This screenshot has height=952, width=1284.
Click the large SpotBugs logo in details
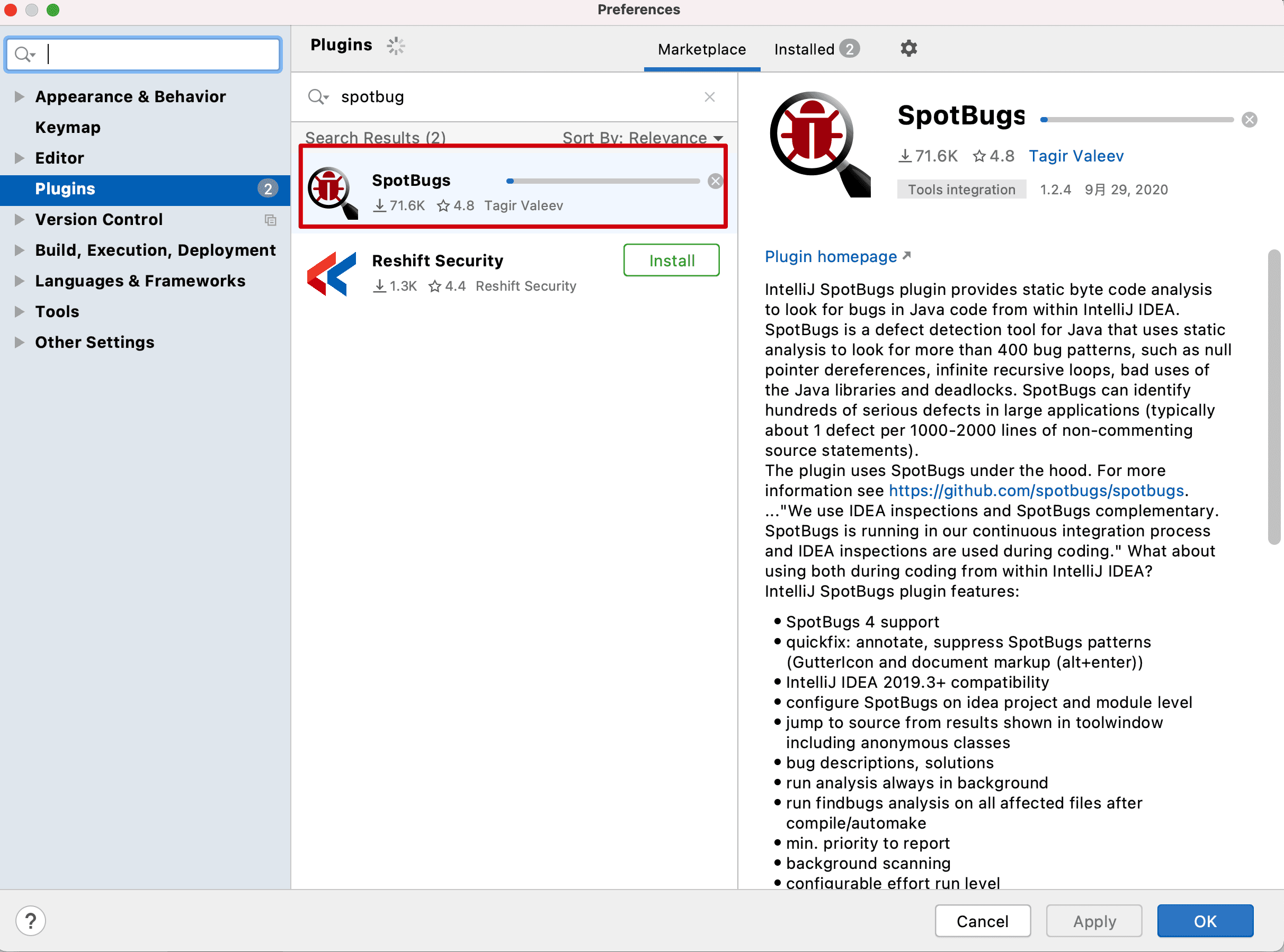820,144
